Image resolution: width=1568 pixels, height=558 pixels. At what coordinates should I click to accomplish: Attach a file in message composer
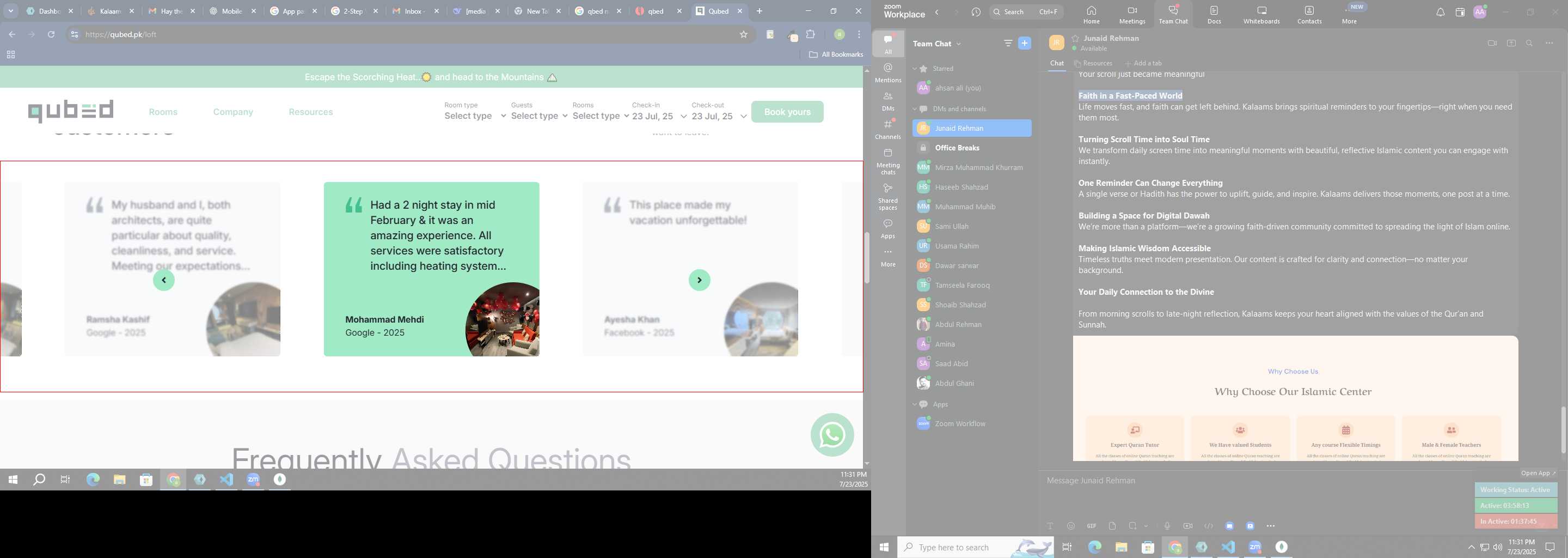[1112, 526]
